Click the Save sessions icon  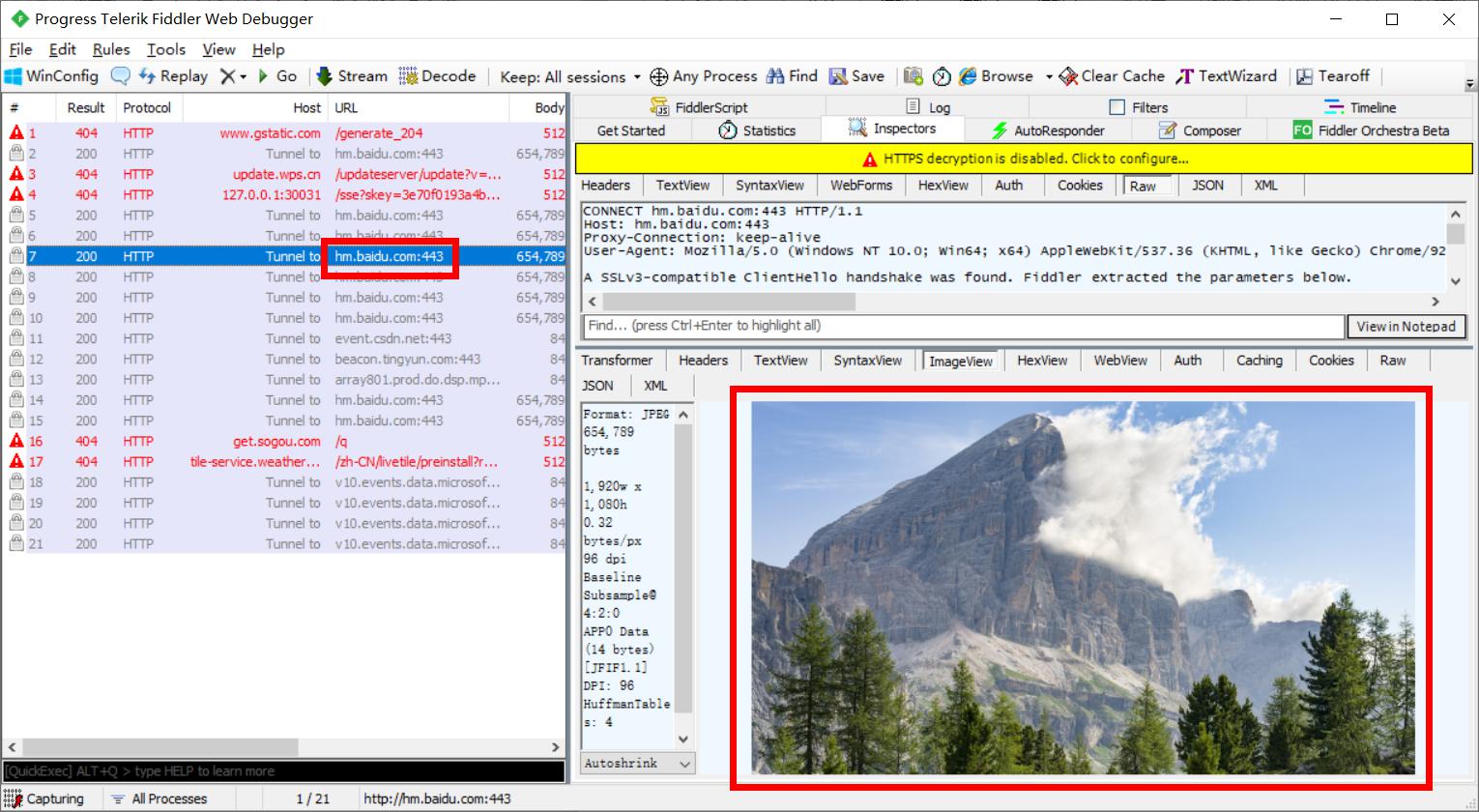pos(838,76)
